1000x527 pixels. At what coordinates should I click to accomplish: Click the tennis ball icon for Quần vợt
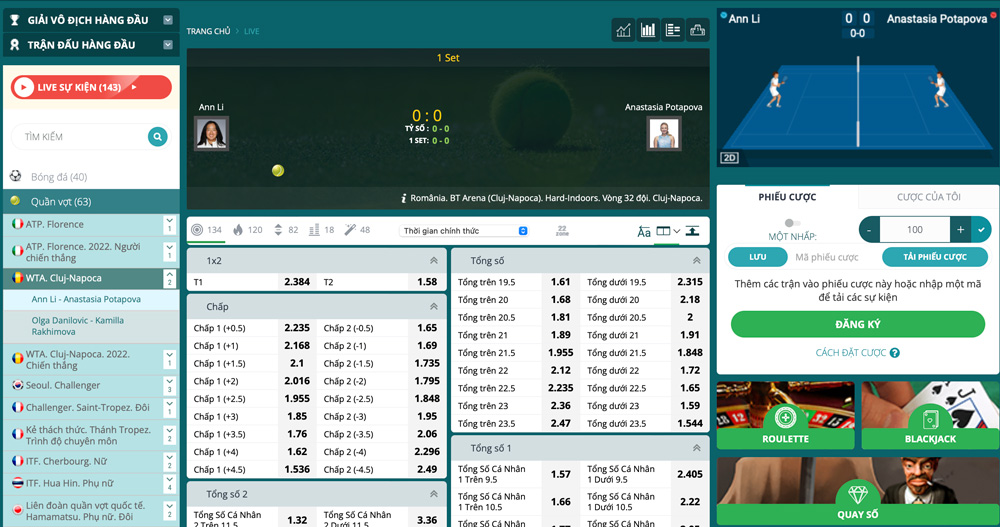coord(16,201)
